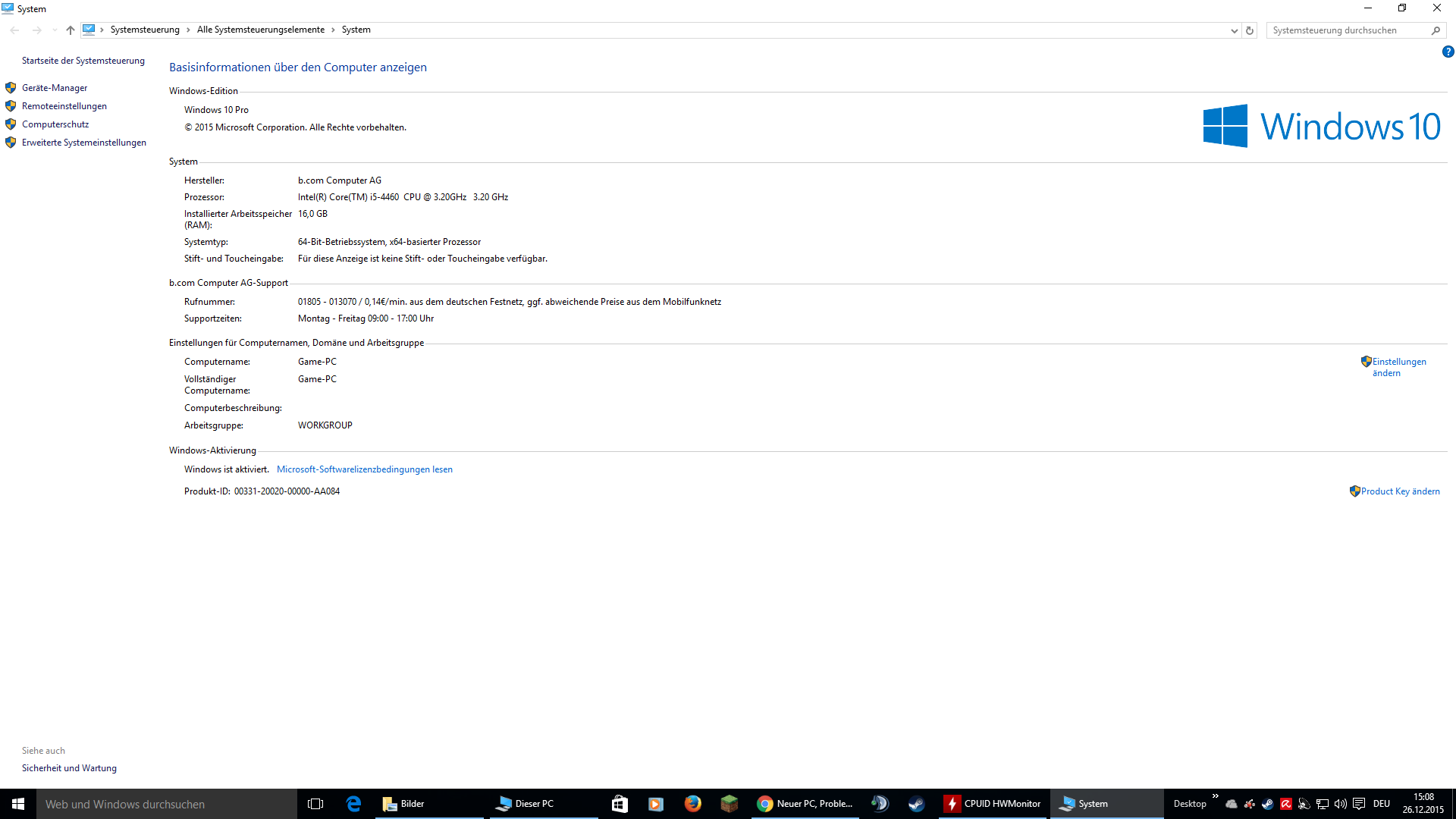The image size is (1456, 819).
Task: Click Product Key ändern link
Action: 1399,491
